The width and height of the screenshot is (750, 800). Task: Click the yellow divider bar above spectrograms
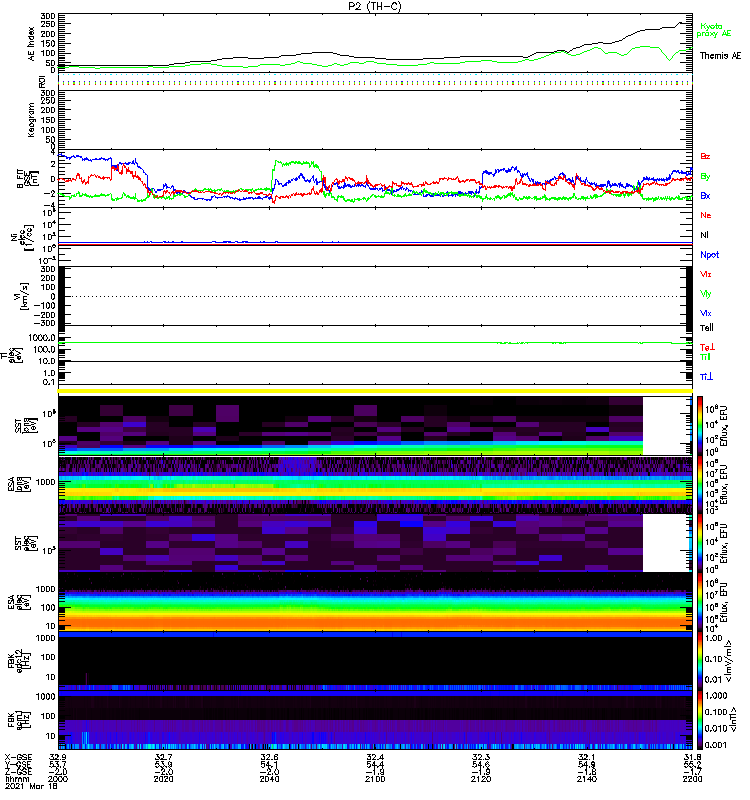click(375, 391)
